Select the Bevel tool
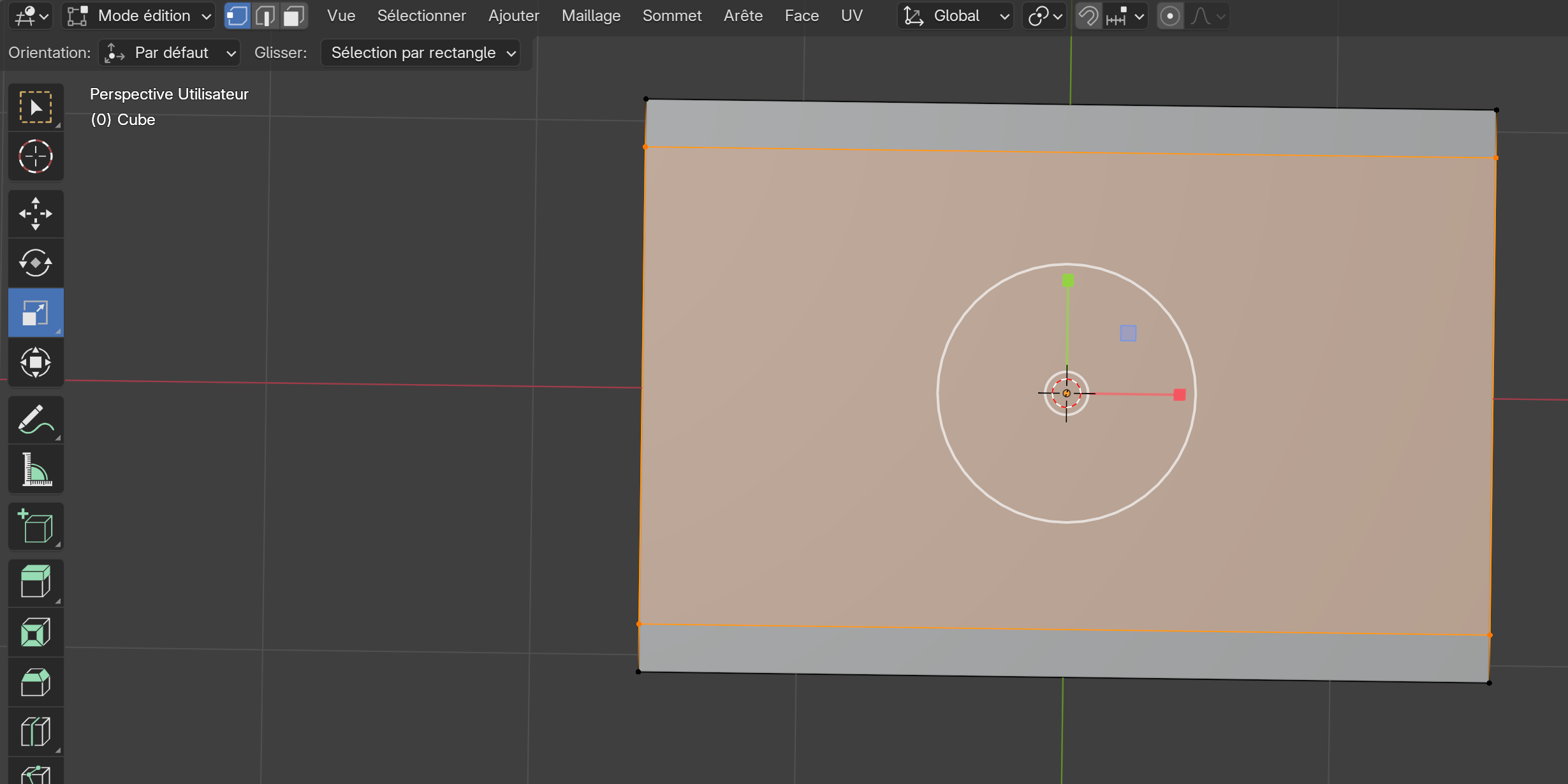 [36, 683]
